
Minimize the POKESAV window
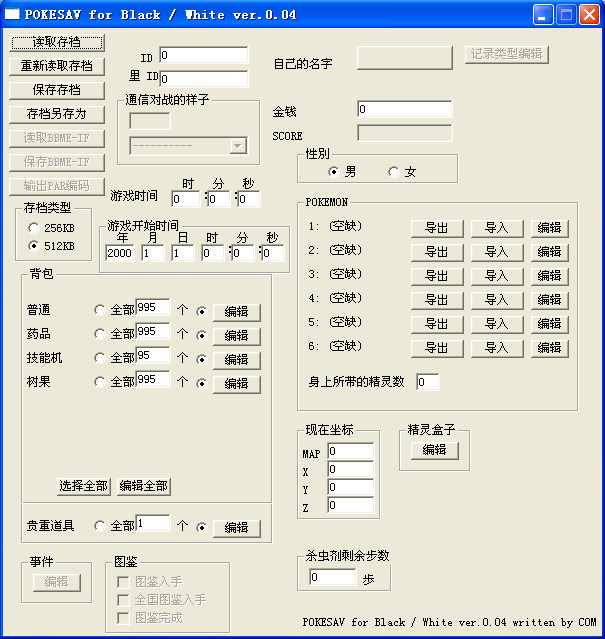pos(543,15)
